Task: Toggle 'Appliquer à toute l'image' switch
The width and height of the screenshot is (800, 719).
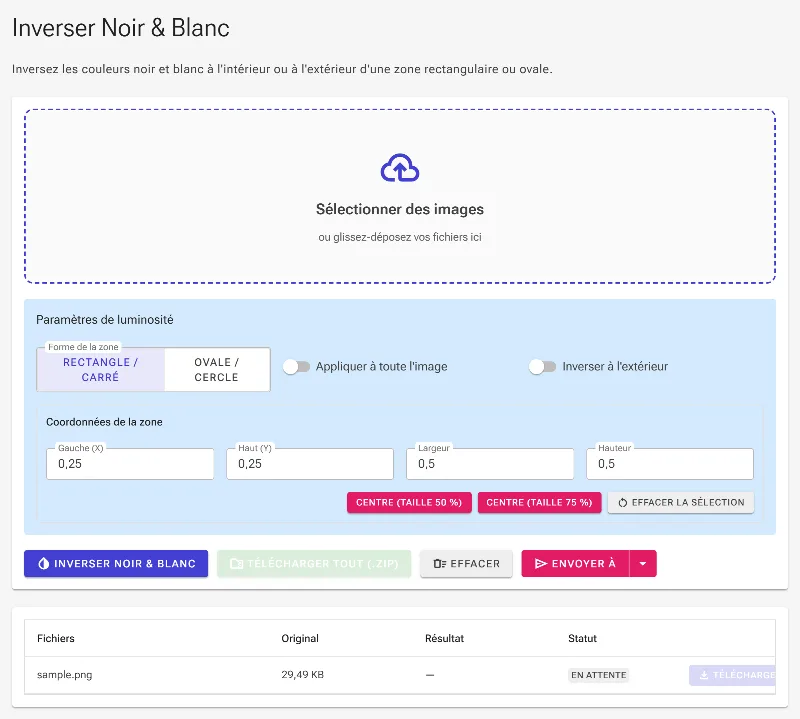Action: (296, 366)
